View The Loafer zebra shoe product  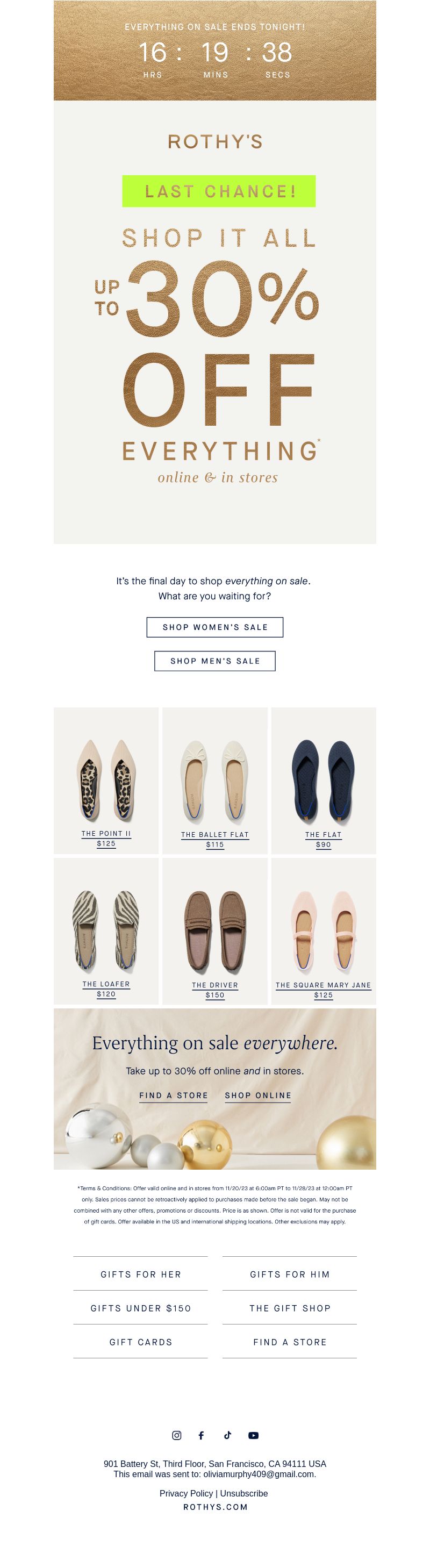coord(106,930)
